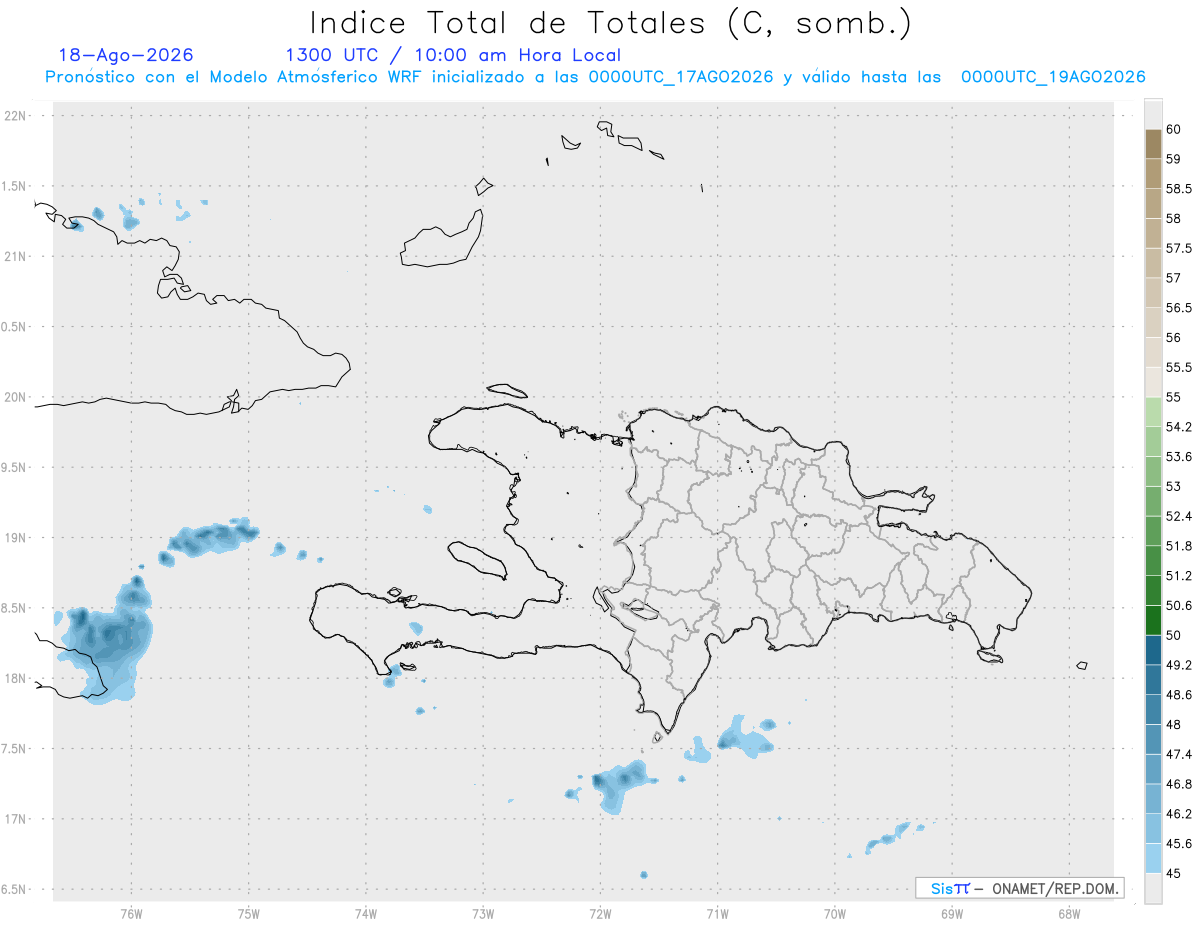The height and width of the screenshot is (927, 1200).
Task: Click the "52.4" value on the color scale
Action: click(1178, 516)
